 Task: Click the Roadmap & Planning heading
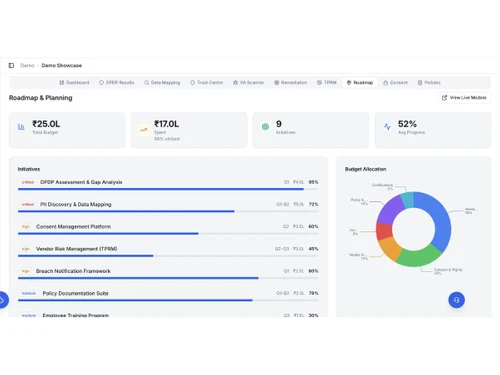(x=40, y=98)
